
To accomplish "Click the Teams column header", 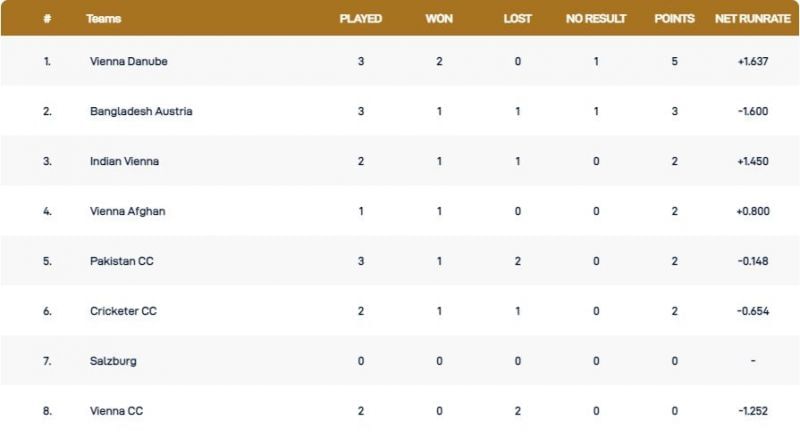I will 103,19.
